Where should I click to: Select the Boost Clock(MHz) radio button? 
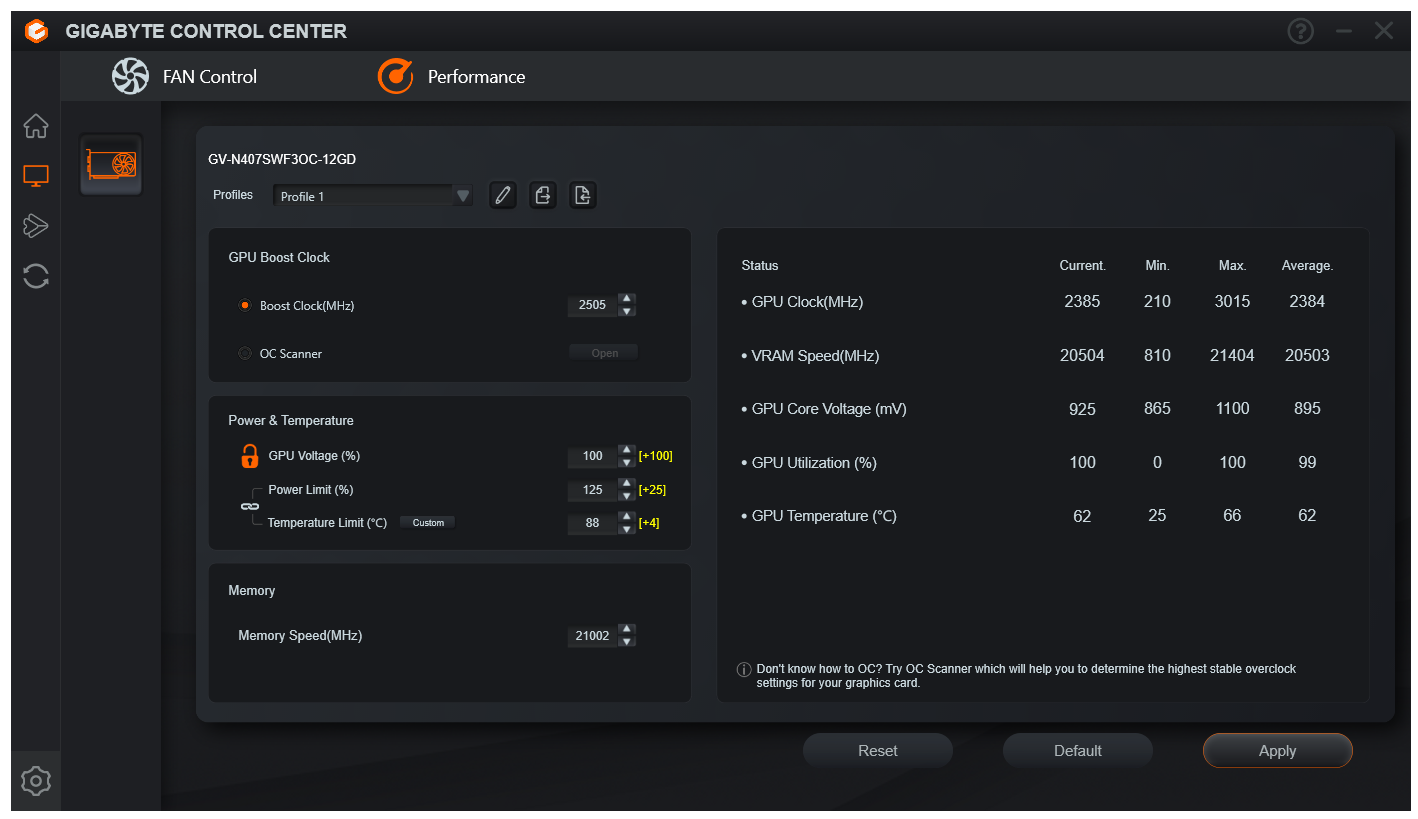(245, 306)
